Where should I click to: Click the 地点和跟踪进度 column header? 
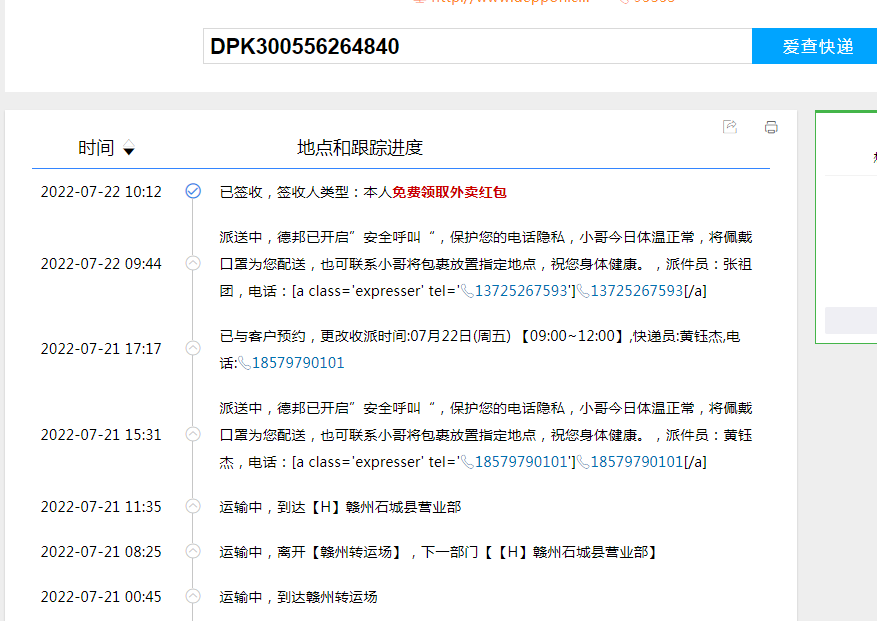click(x=360, y=148)
